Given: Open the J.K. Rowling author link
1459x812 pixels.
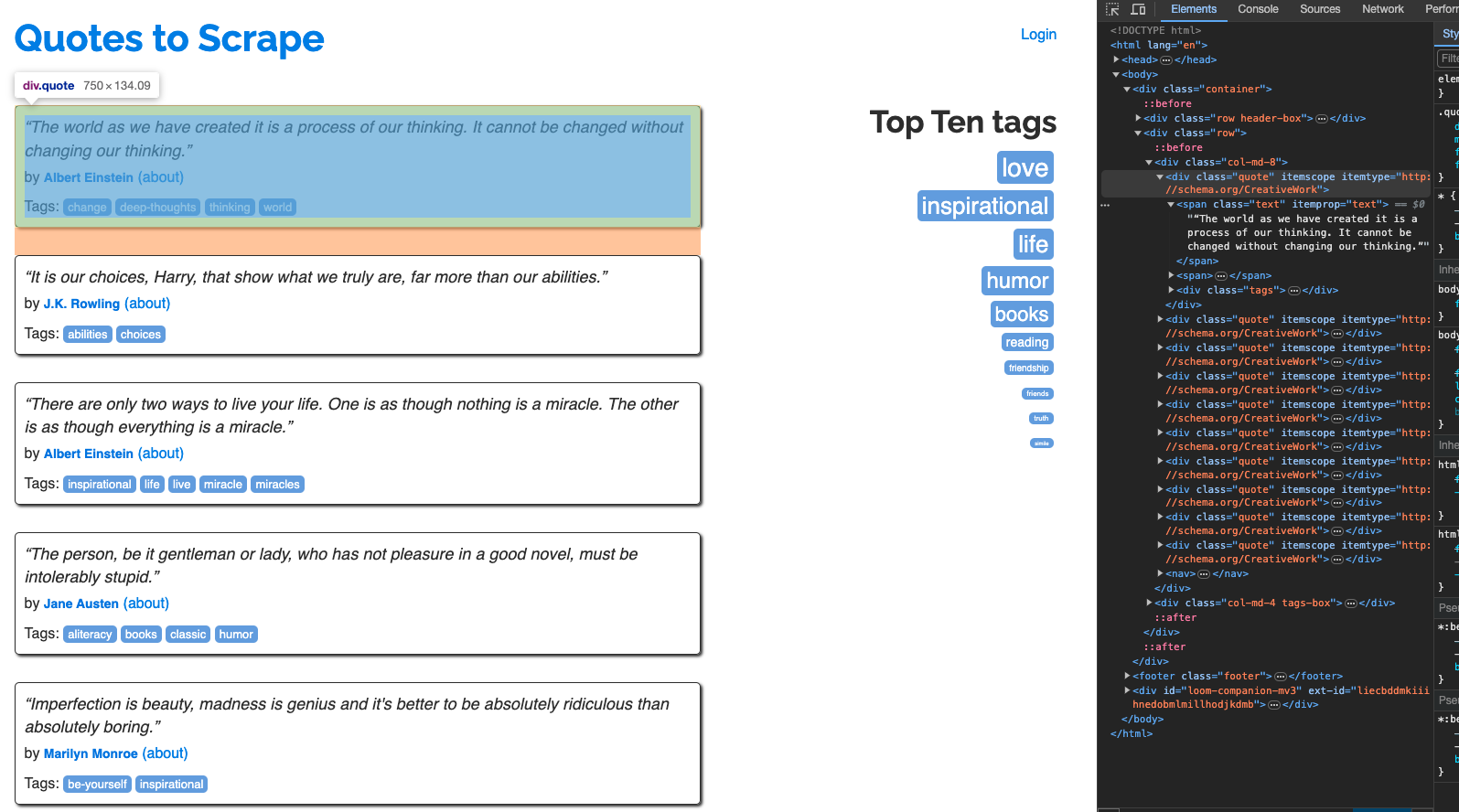Looking at the screenshot, I should click(81, 304).
